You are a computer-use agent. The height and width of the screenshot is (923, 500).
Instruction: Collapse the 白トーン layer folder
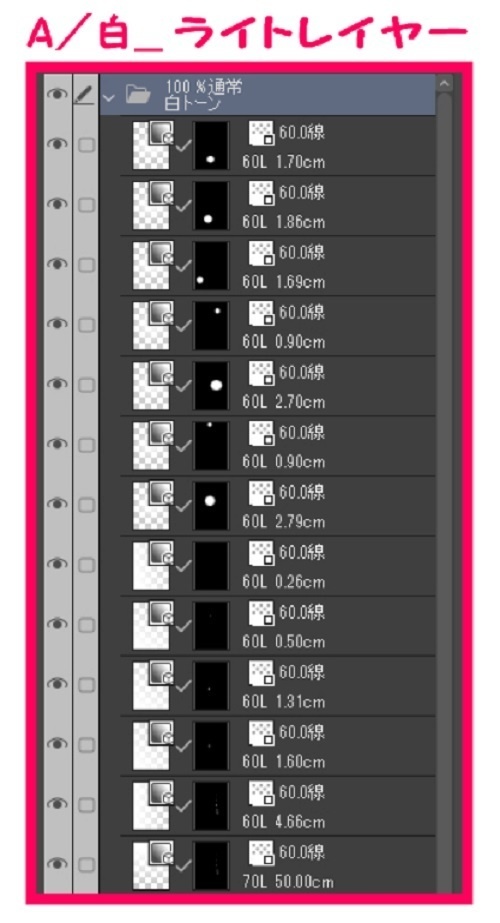pyautogui.click(x=108, y=96)
